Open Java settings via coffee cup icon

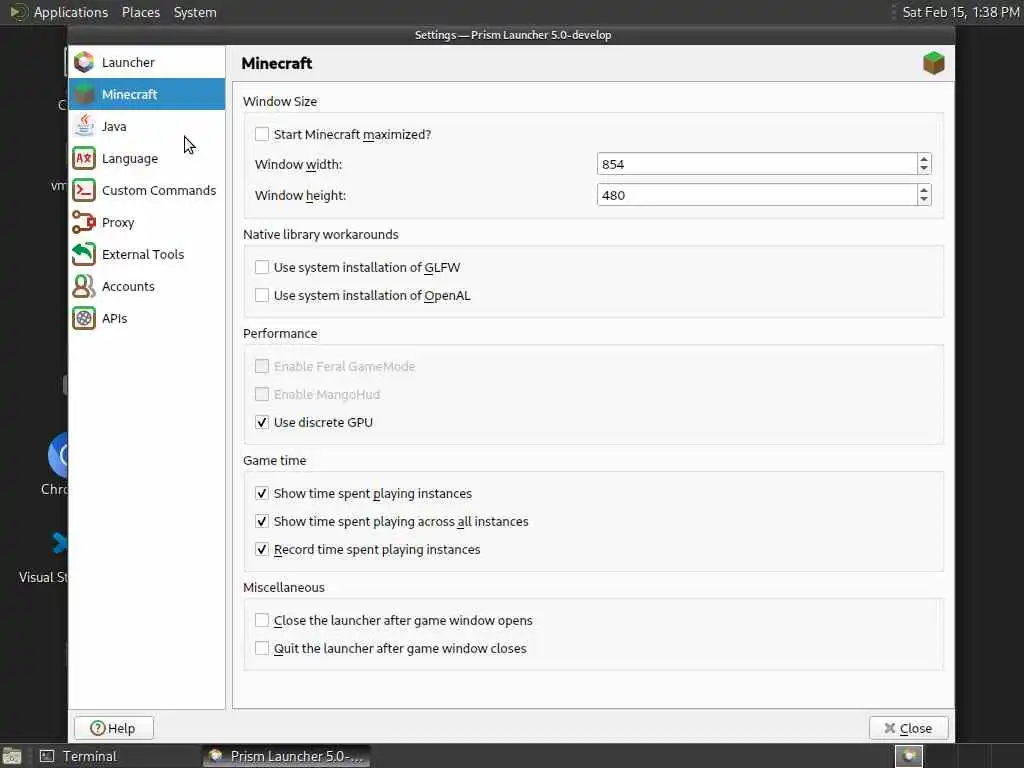84,126
